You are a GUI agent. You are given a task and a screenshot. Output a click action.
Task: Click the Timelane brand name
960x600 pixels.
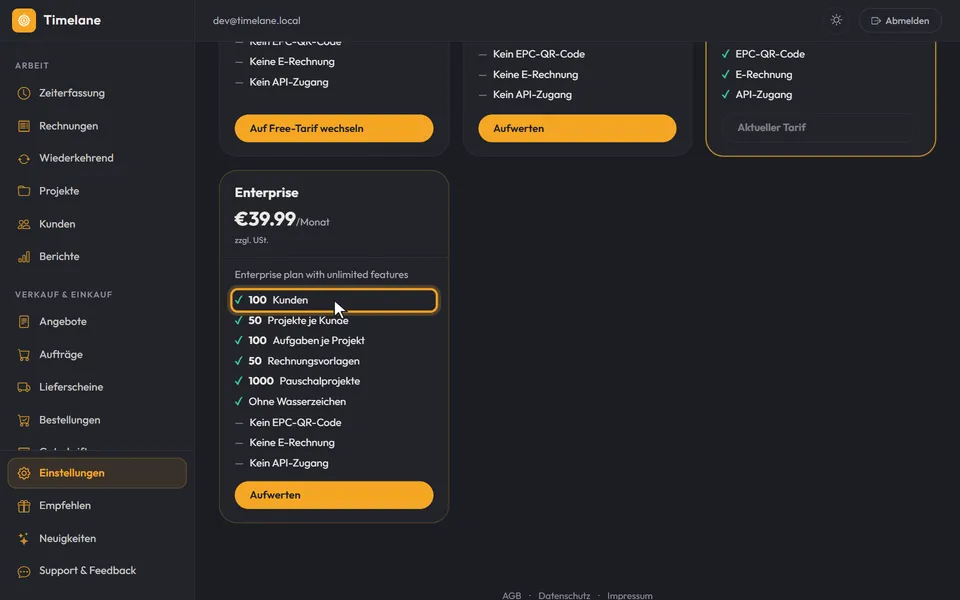click(72, 20)
